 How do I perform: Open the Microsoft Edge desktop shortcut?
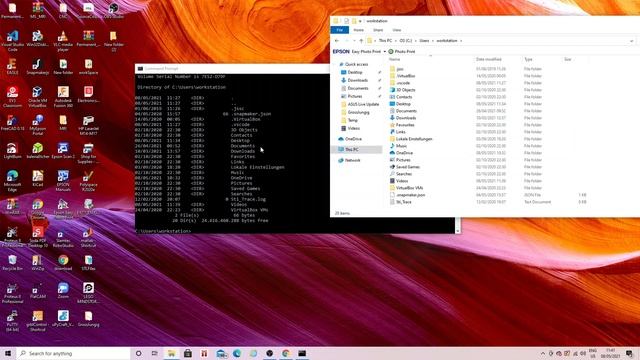pyautogui.click(x=12, y=180)
